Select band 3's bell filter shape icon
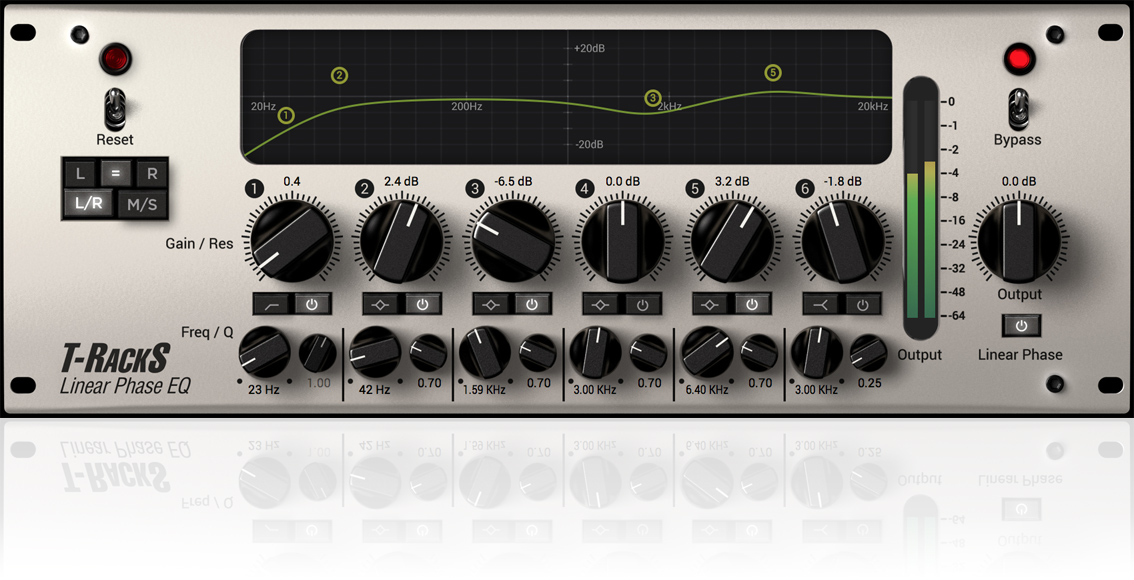 click(x=490, y=303)
